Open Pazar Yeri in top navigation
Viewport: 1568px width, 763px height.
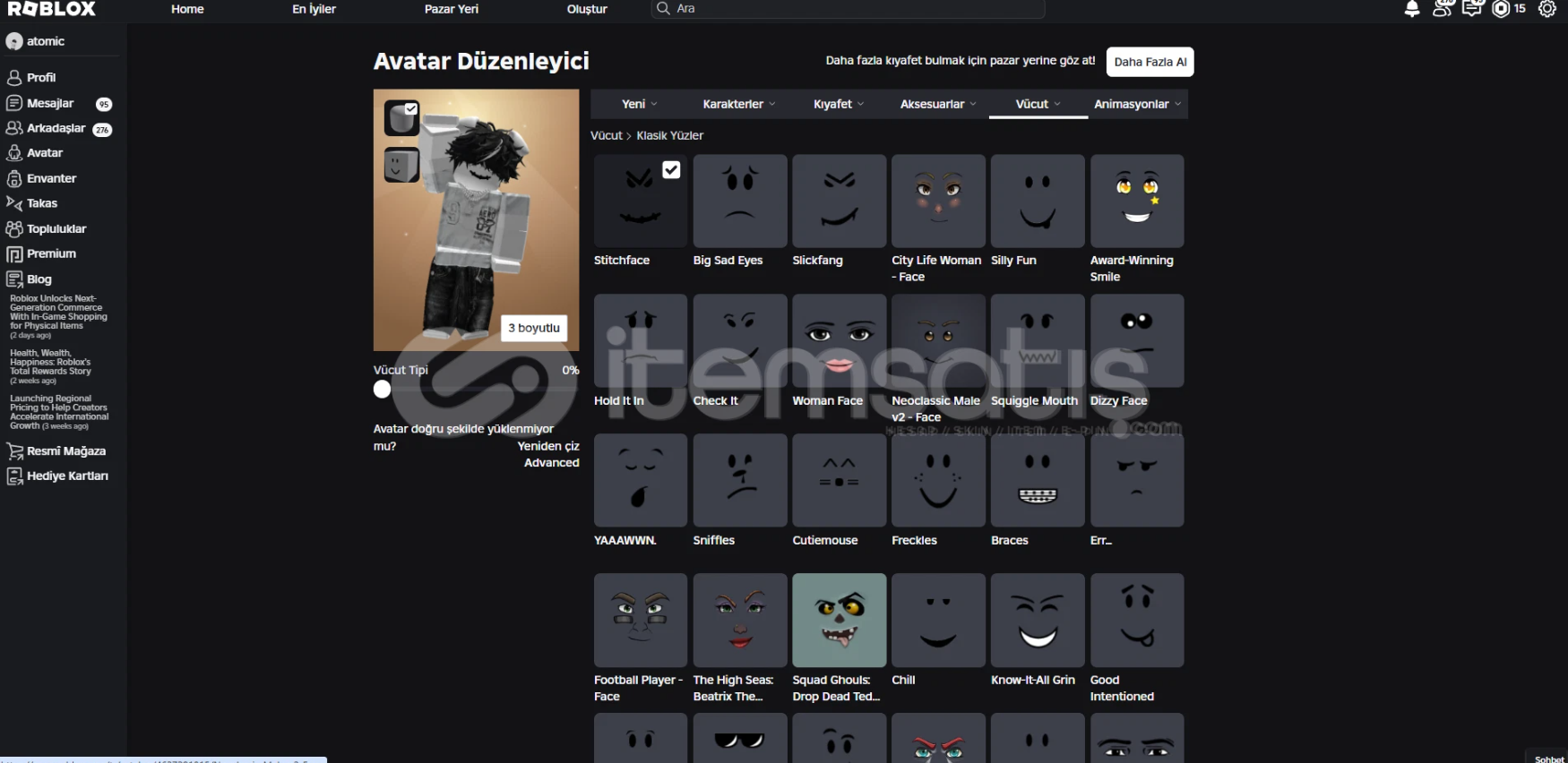coord(451,9)
